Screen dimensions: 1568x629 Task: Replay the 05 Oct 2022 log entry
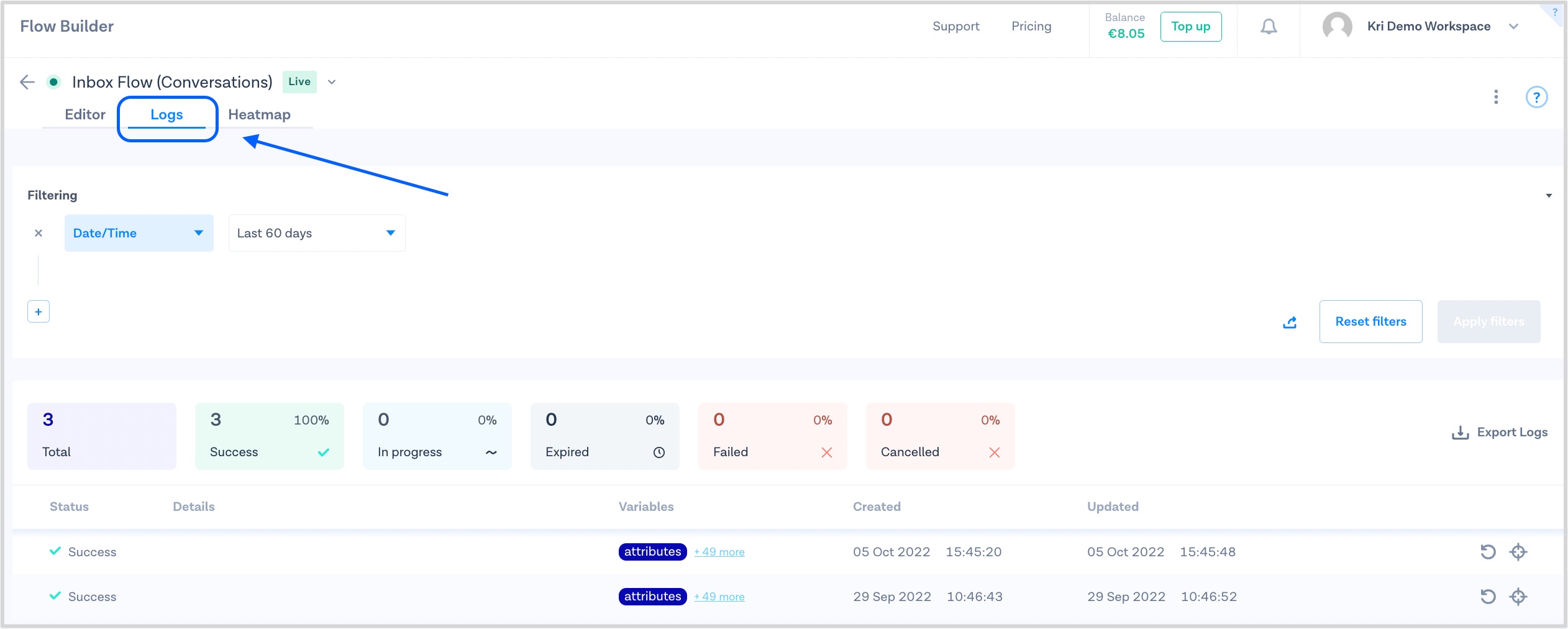pyautogui.click(x=1488, y=552)
